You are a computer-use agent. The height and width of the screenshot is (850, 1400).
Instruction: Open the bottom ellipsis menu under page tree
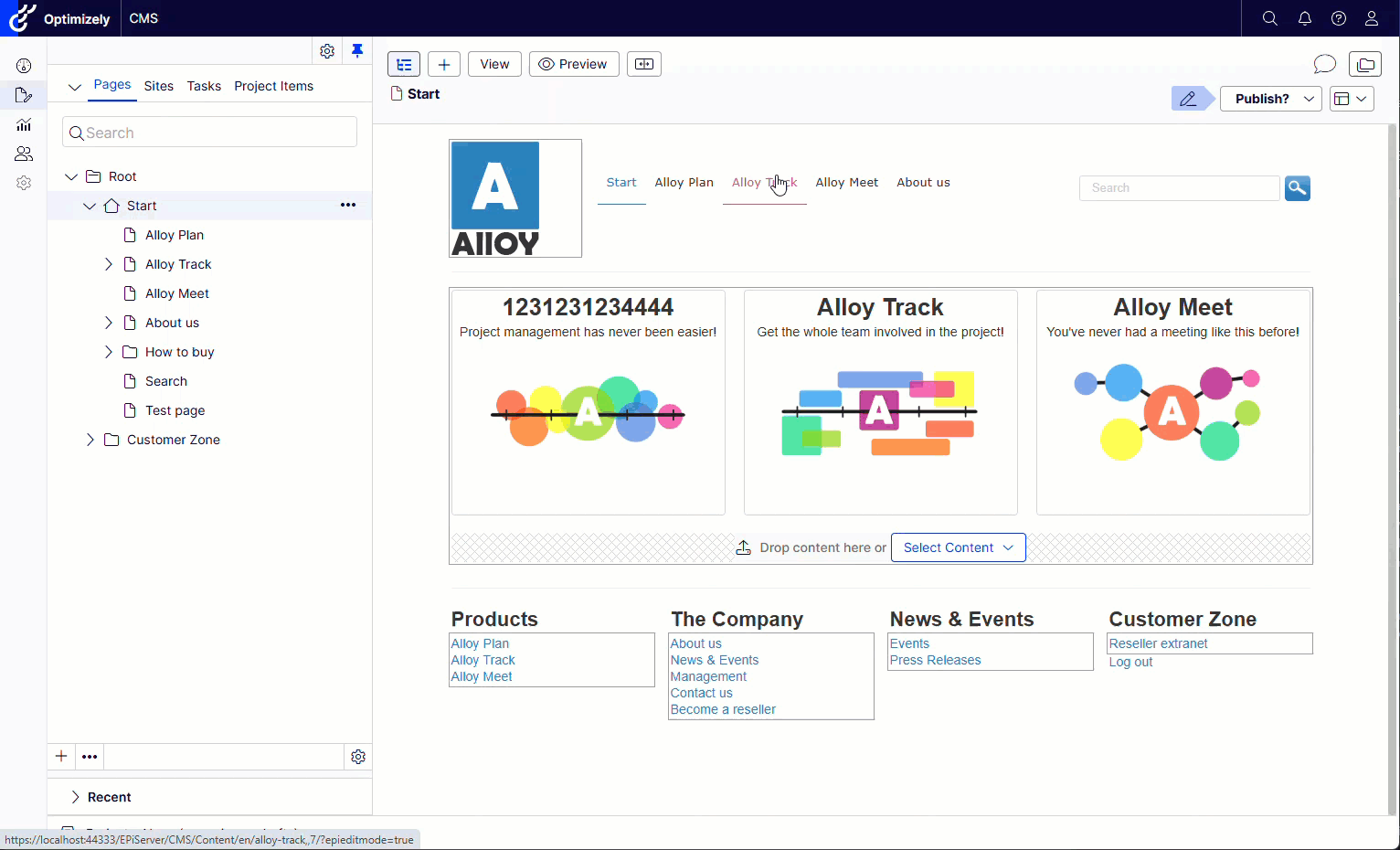click(90, 756)
